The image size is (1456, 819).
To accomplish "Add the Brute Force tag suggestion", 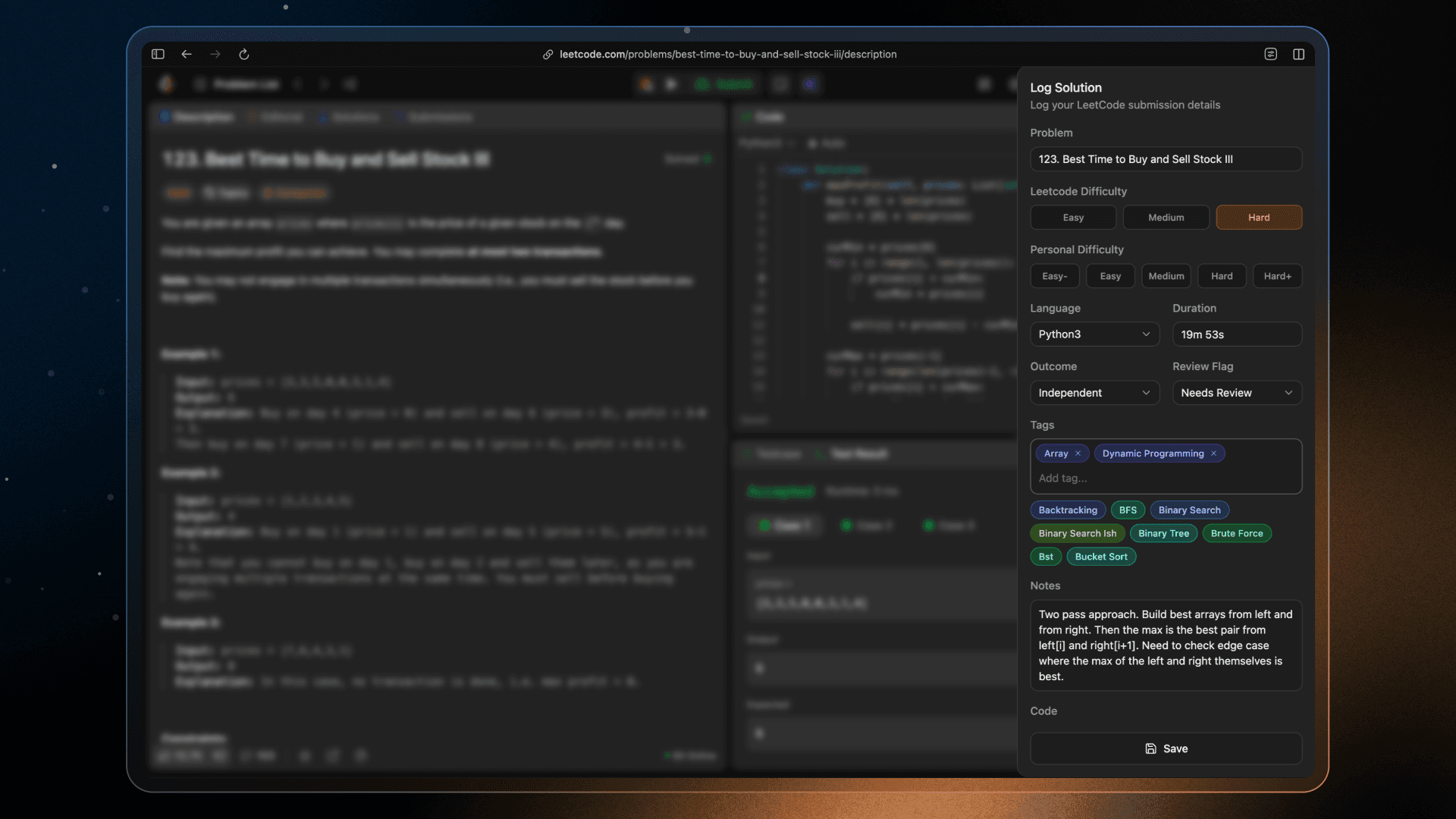I will point(1237,534).
